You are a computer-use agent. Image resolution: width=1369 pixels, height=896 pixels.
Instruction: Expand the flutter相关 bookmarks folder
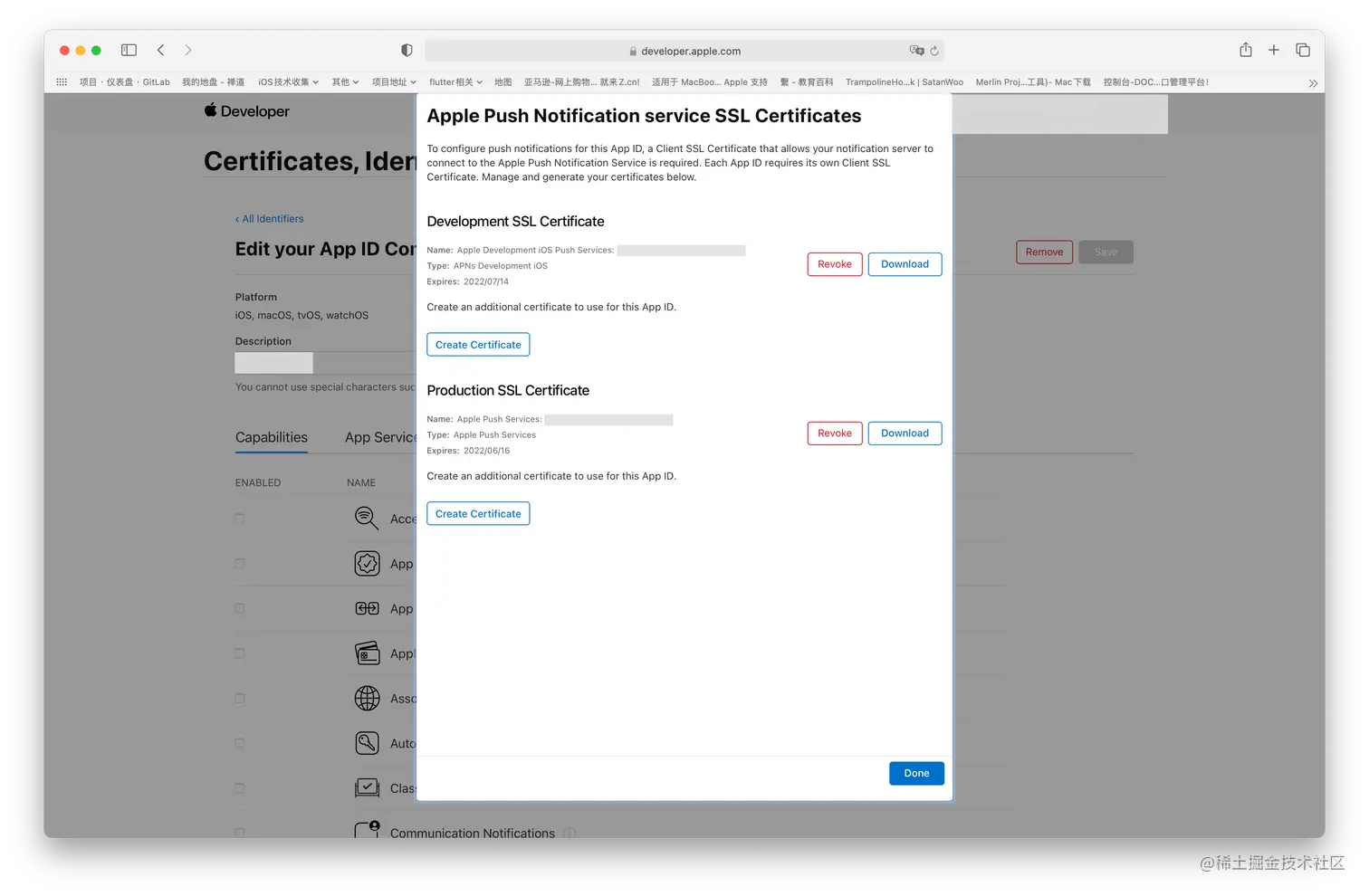455,81
